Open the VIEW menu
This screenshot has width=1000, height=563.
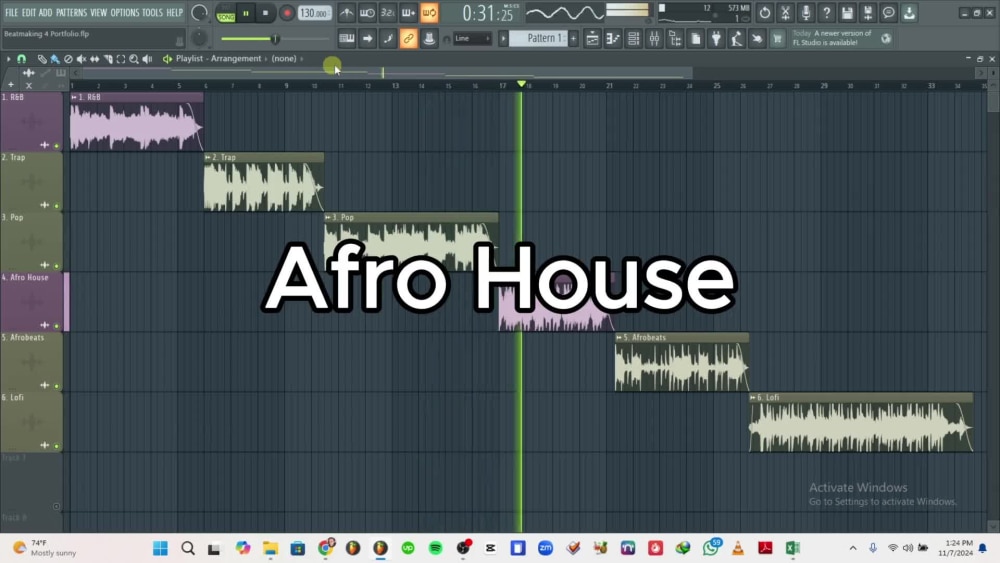[98, 13]
